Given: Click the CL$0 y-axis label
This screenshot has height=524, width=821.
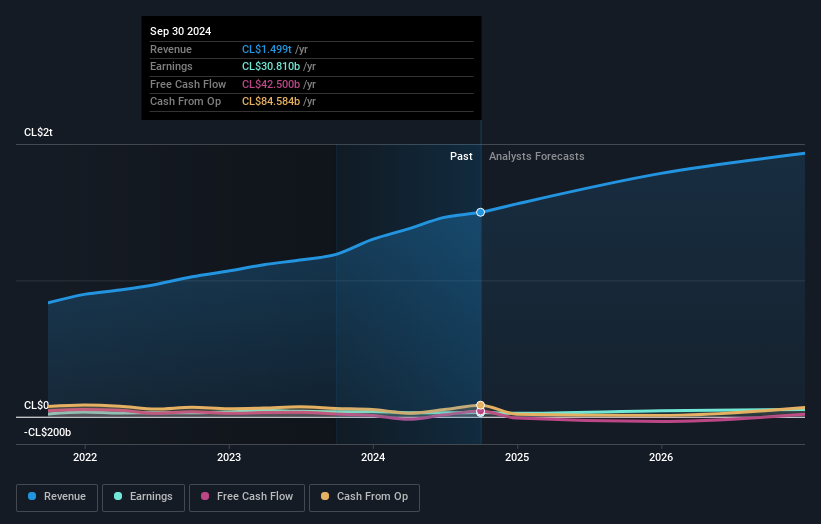Looking at the screenshot, I should [36, 405].
